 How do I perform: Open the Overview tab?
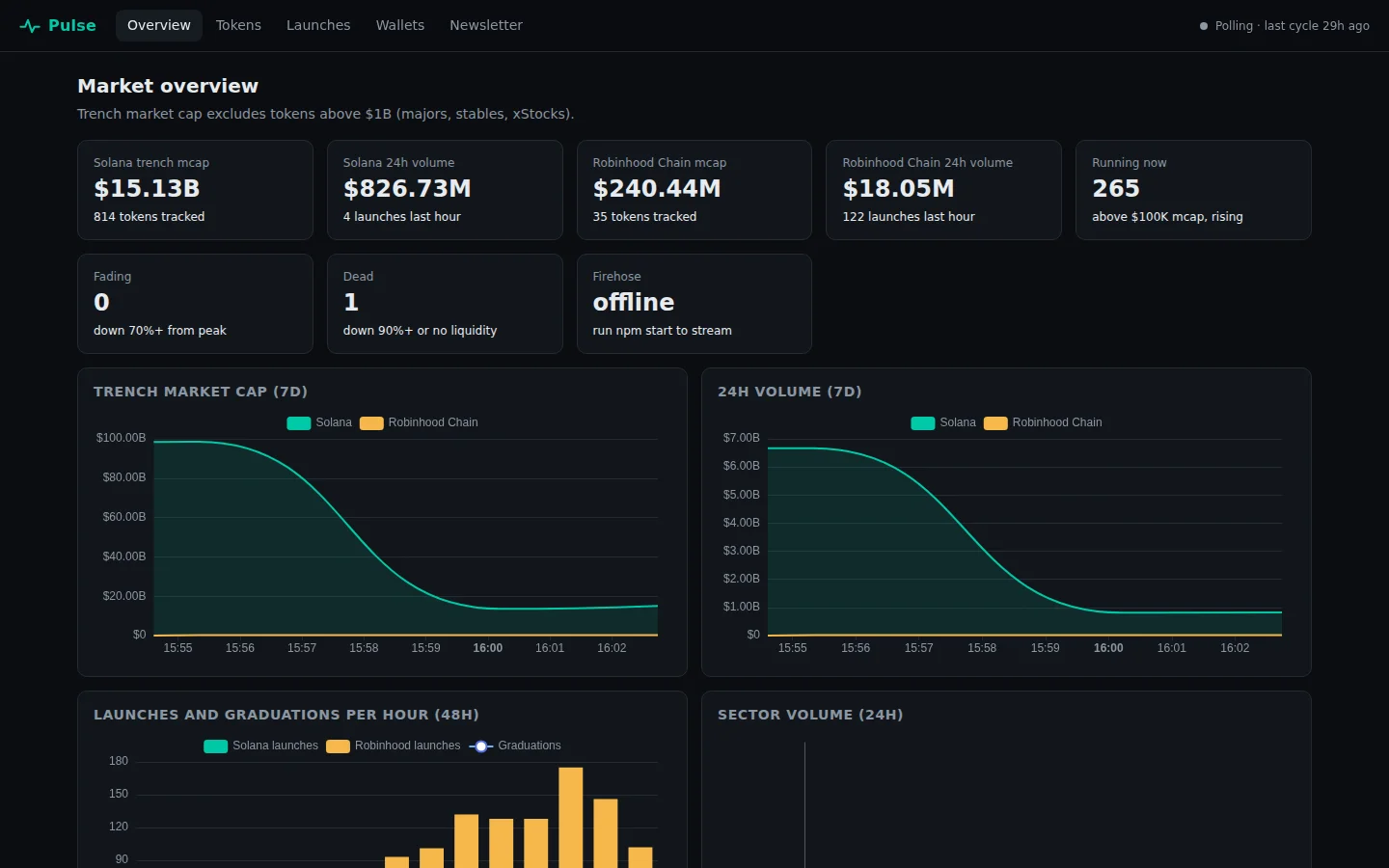tap(159, 25)
